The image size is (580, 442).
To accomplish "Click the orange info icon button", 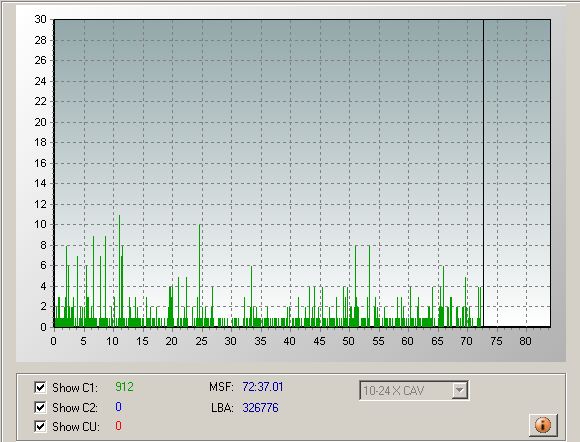I will click(543, 425).
